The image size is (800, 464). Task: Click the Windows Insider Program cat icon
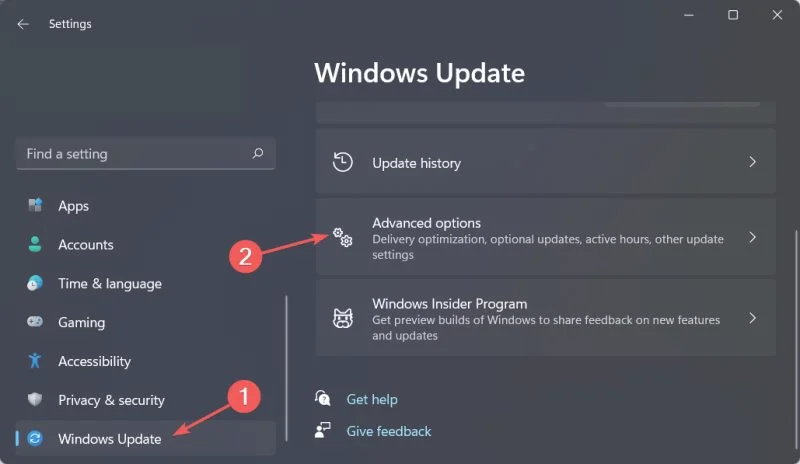[x=343, y=318]
